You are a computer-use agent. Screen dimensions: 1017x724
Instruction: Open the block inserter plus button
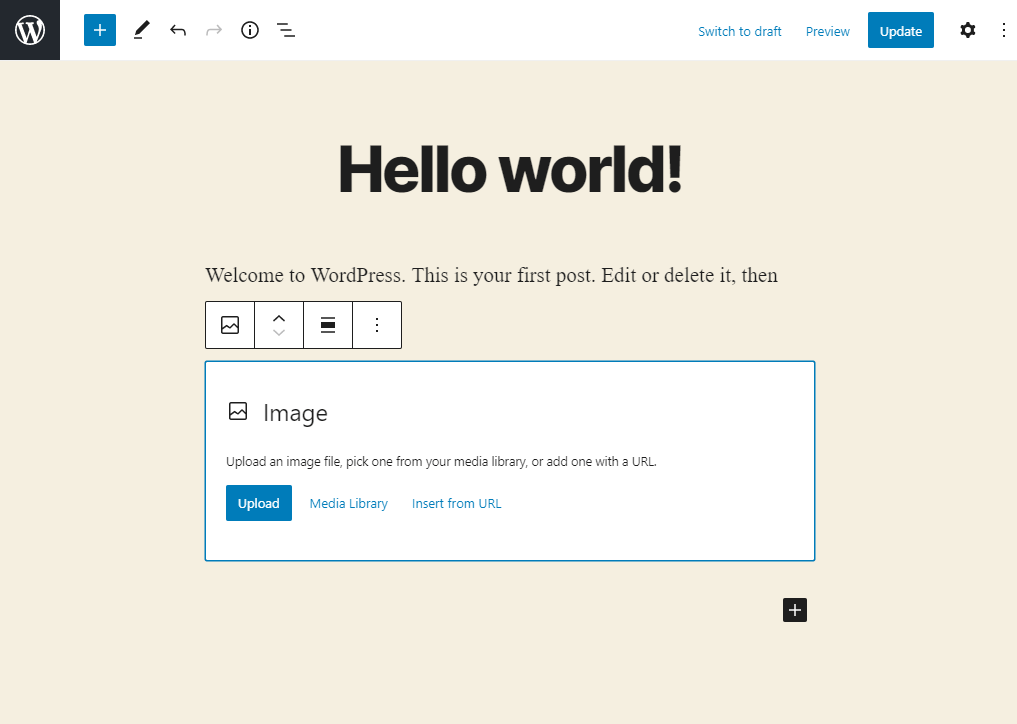100,30
